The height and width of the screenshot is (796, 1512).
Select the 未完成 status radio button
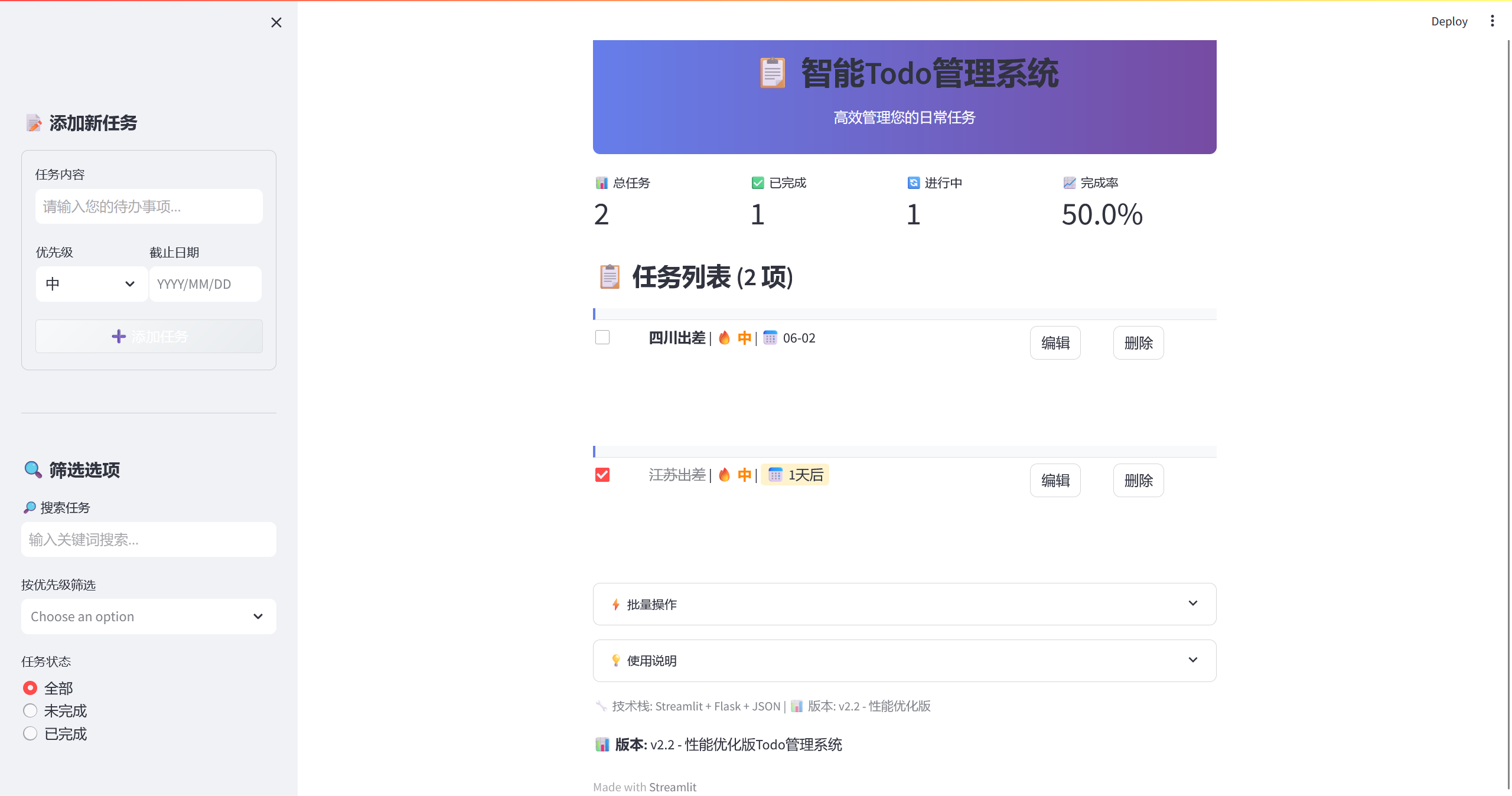[x=30, y=710]
